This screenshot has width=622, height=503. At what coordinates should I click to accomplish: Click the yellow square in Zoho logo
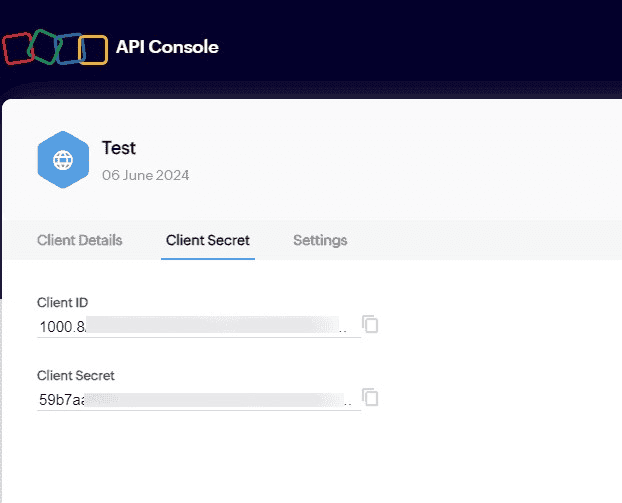93,50
